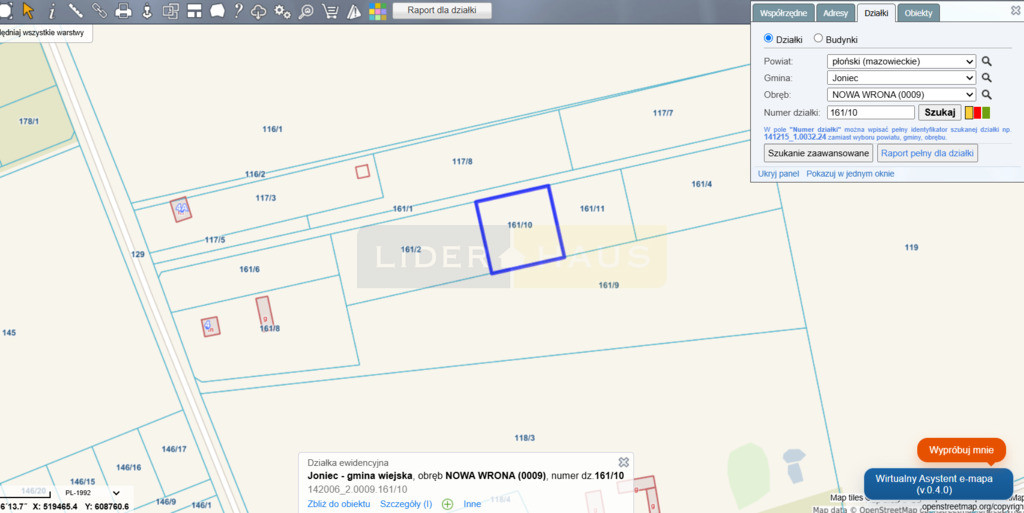
Task: Click magnifier next to Powiat dropdown
Action: click(x=987, y=61)
